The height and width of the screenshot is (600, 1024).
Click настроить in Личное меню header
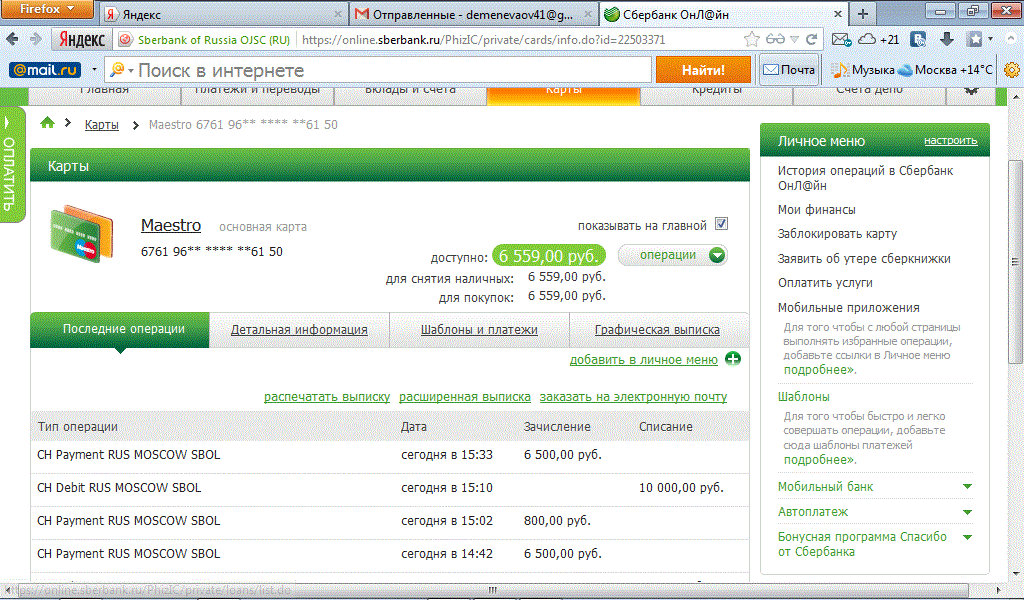(950, 140)
